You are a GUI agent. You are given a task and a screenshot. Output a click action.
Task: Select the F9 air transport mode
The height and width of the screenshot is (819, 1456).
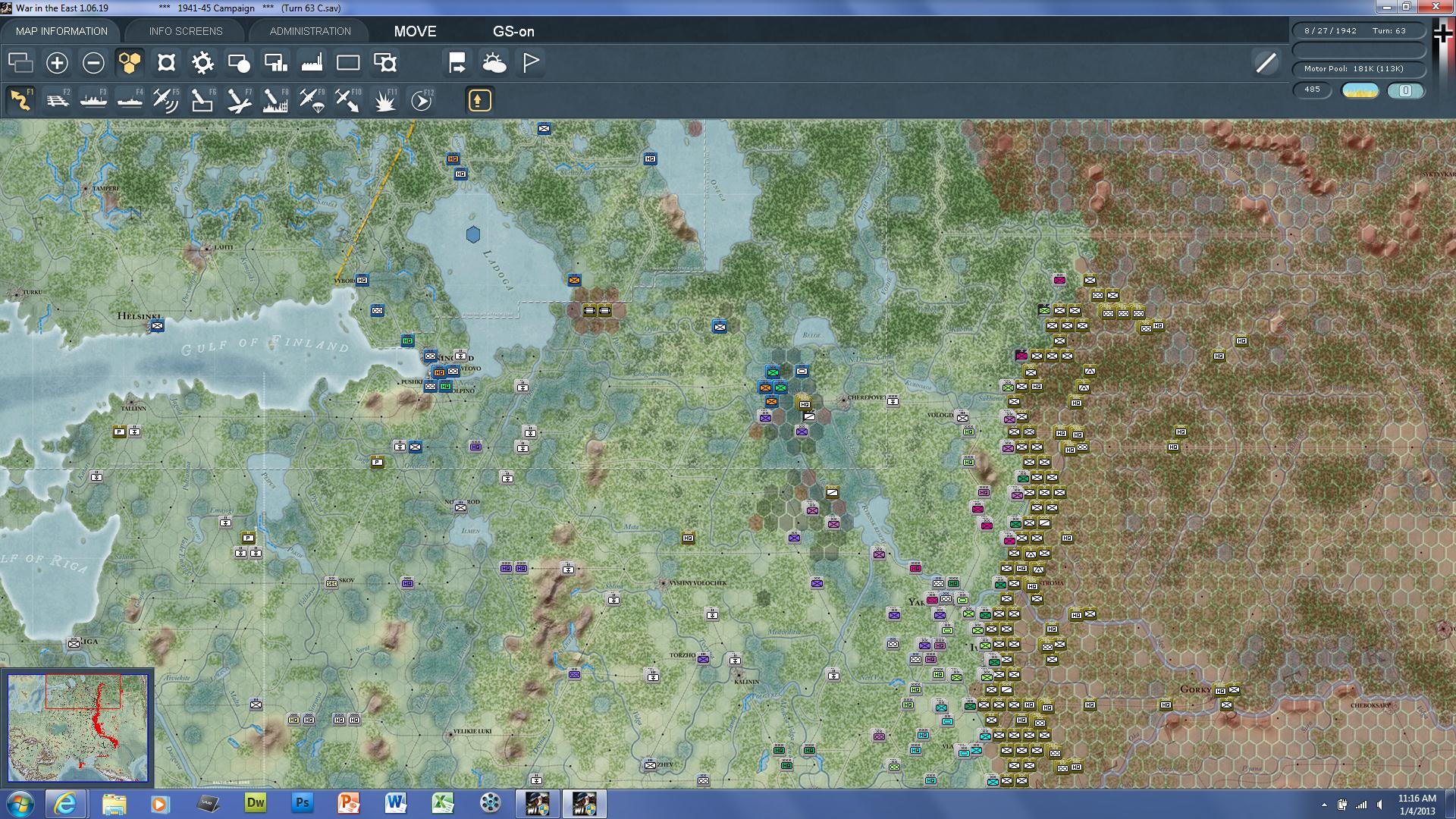[312, 100]
